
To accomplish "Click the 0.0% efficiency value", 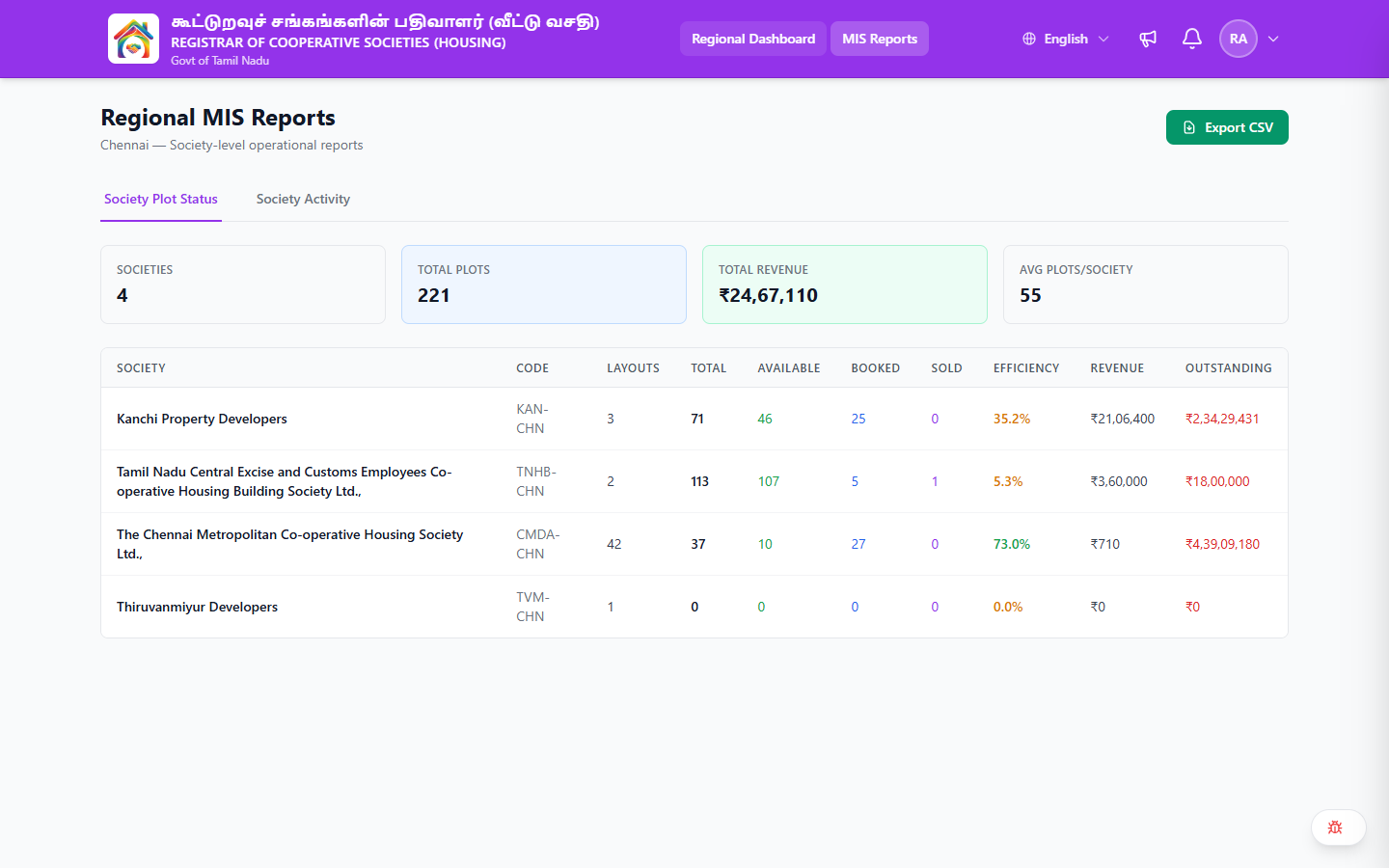I will click(x=1008, y=607).
